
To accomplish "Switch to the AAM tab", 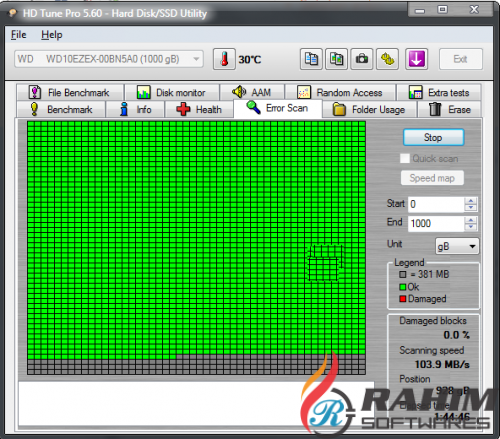I will coord(252,92).
